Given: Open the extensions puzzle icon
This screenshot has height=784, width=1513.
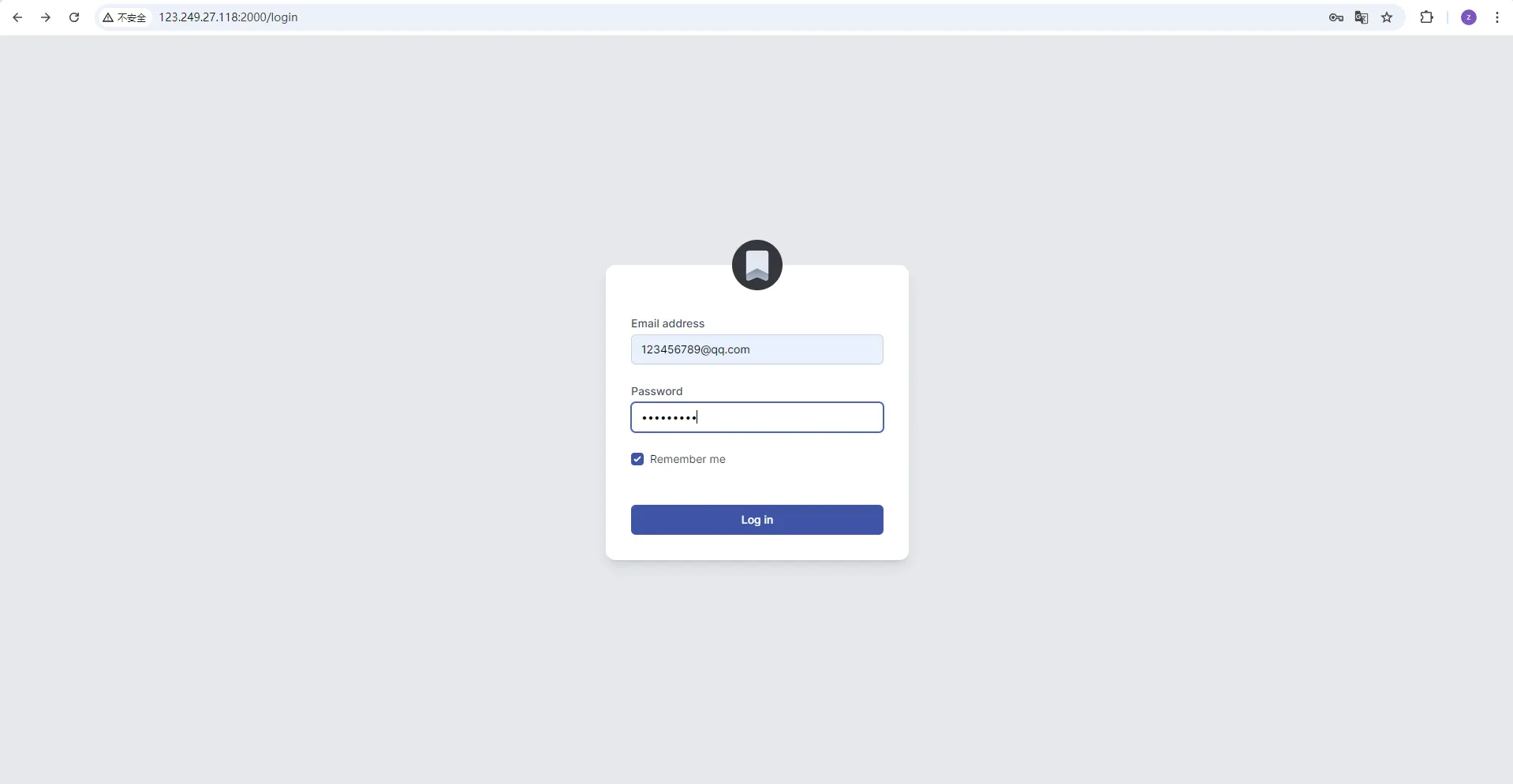Looking at the screenshot, I should pos(1426,17).
